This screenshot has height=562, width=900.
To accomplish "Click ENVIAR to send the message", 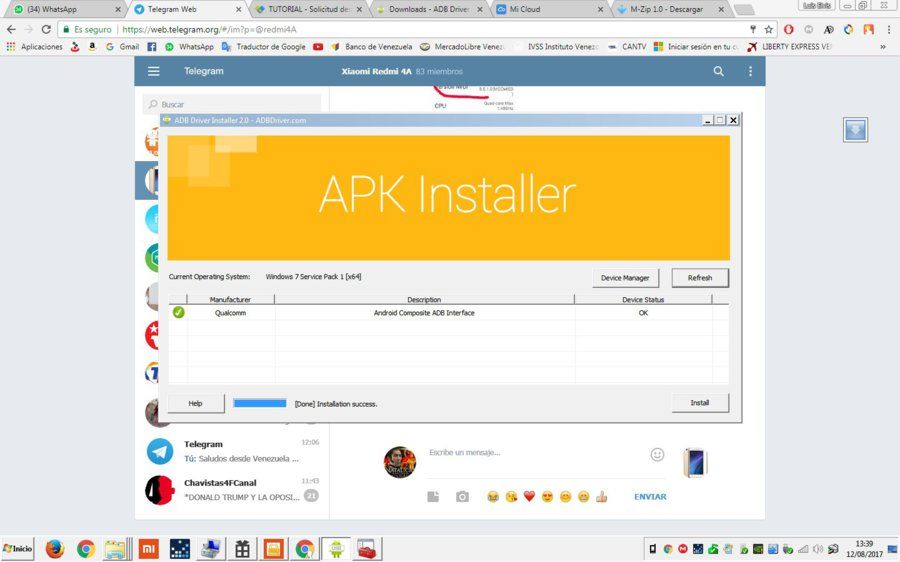I will (x=650, y=497).
